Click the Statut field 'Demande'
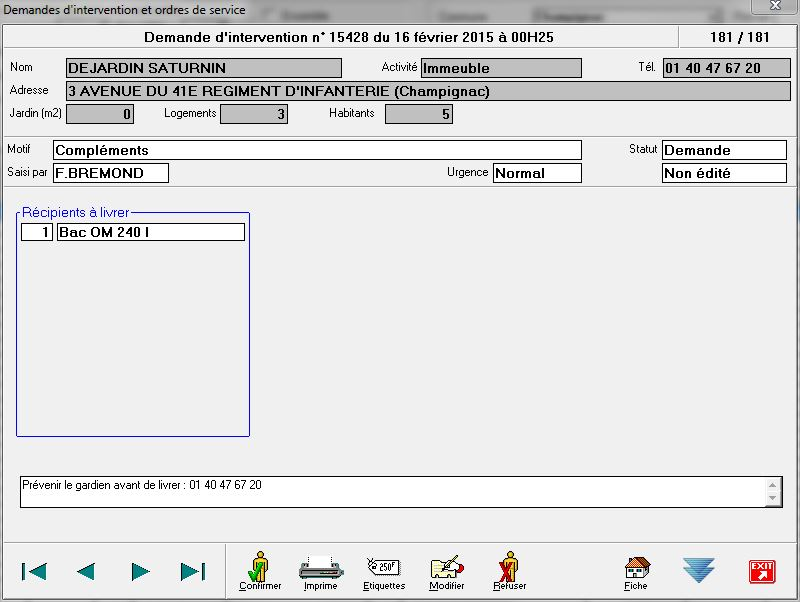The image size is (800, 602). coord(724,150)
